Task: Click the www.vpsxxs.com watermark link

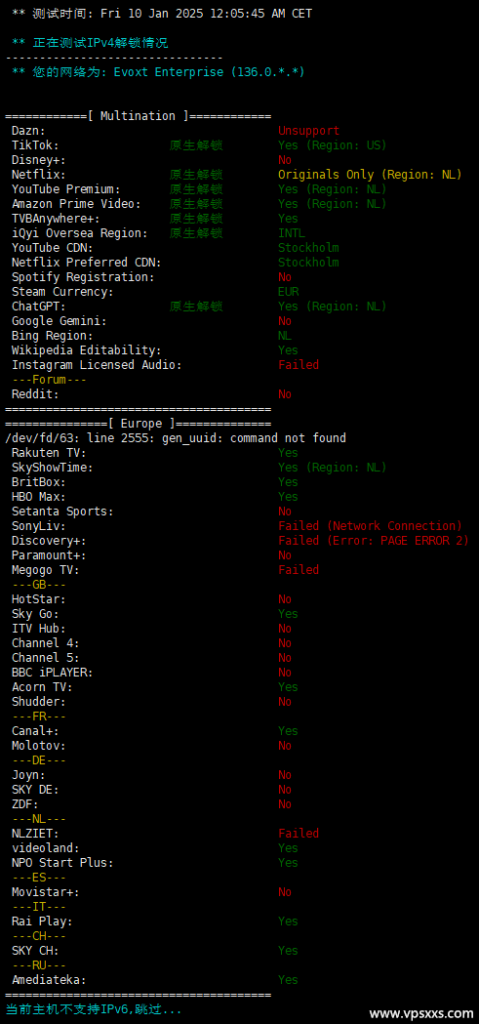Action: pos(421,1014)
